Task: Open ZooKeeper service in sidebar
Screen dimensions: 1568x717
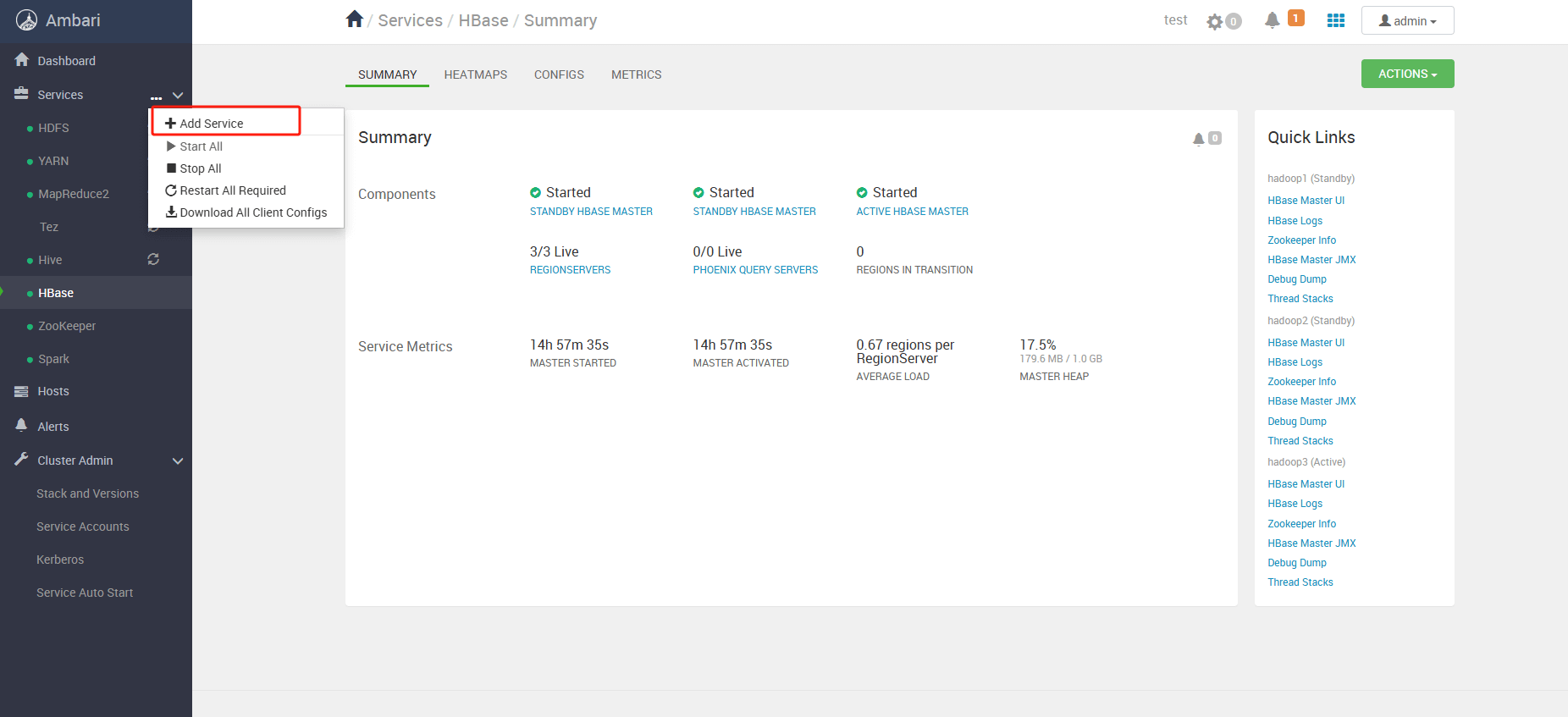Action: (x=67, y=326)
